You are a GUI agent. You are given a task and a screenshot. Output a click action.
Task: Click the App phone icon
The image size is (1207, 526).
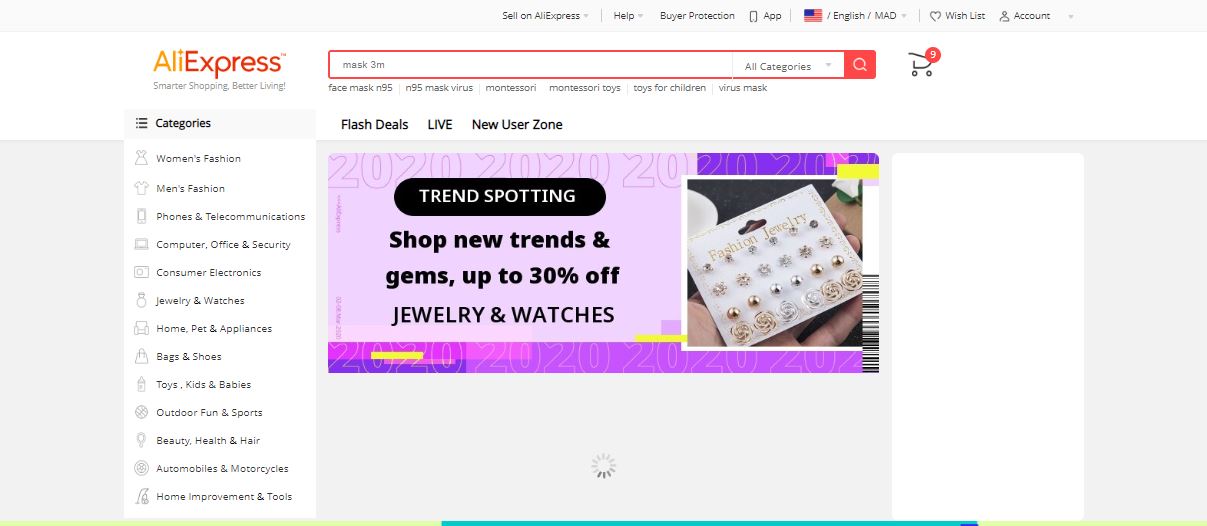(x=753, y=16)
